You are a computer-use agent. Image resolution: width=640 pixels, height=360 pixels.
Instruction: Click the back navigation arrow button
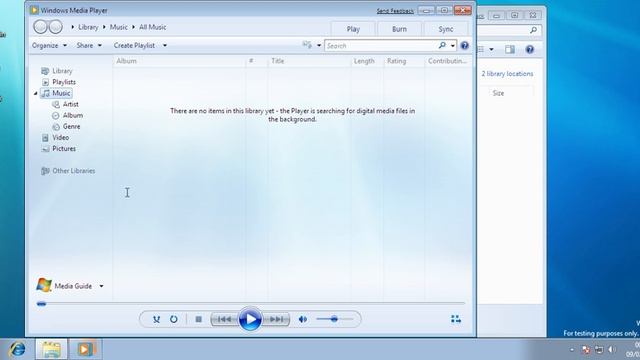pyautogui.click(x=40, y=27)
